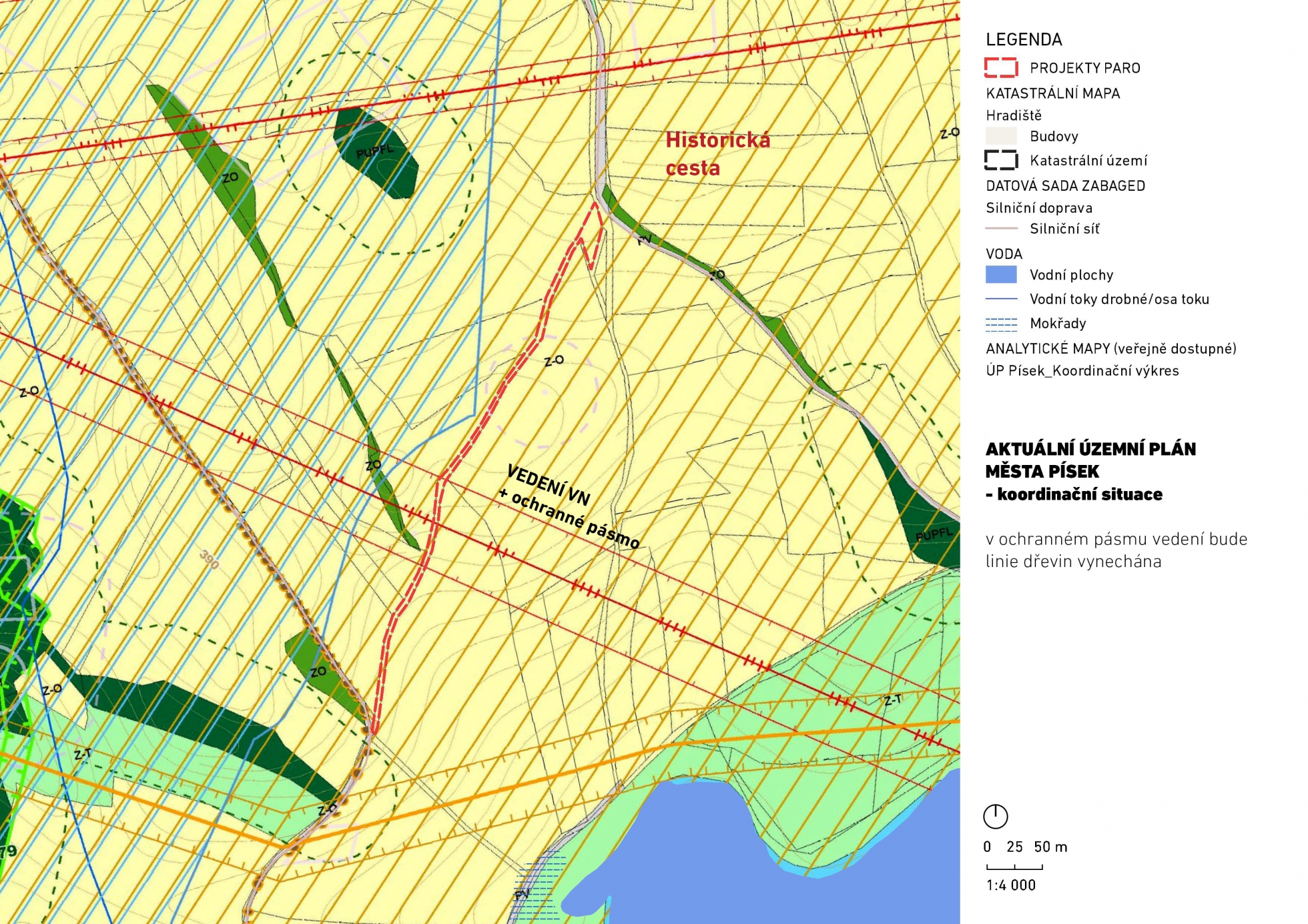Click the Budovy grey legend swatch
This screenshot has height=924, width=1308.
pos(1001,136)
